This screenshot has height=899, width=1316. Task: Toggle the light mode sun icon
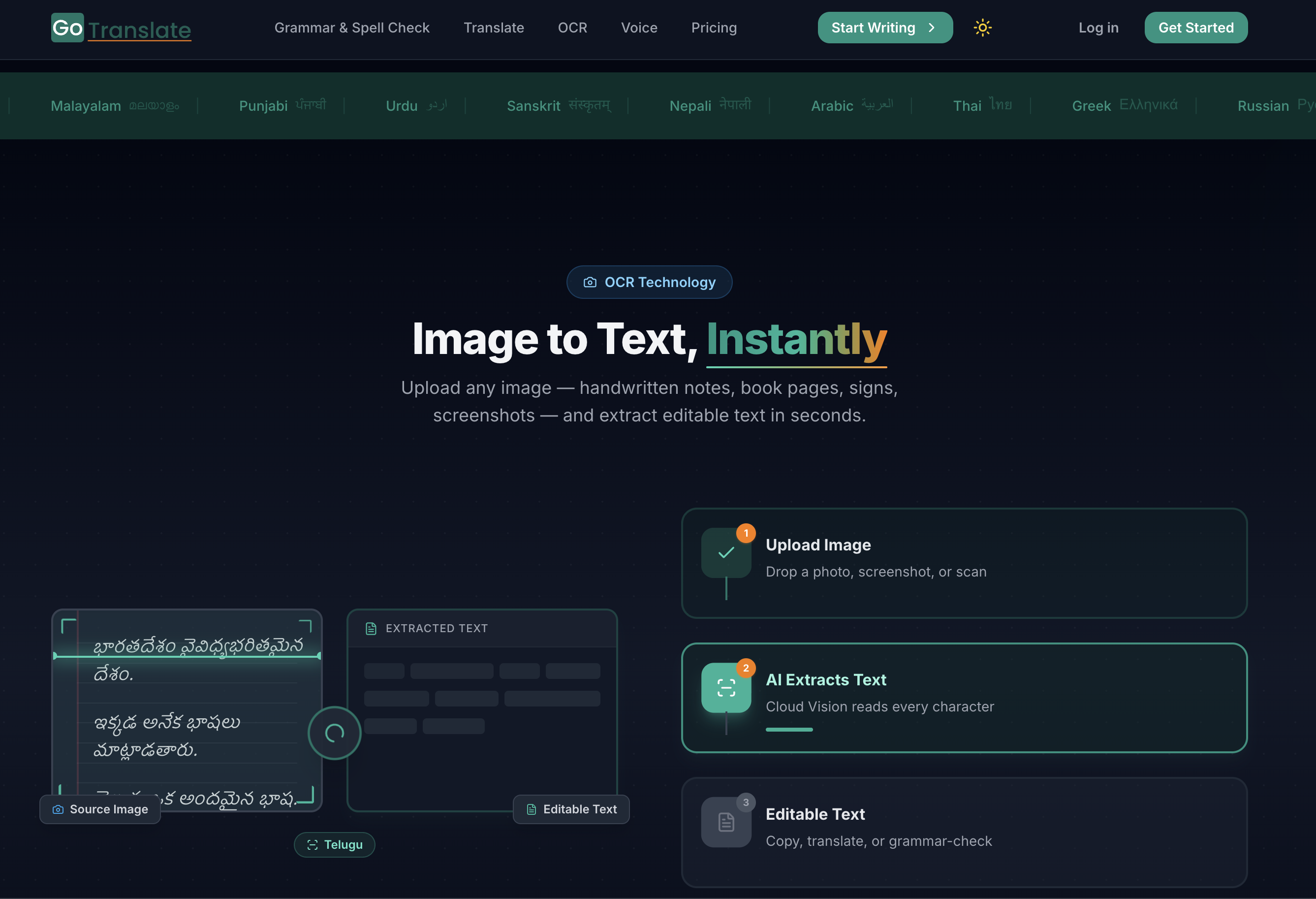(x=982, y=27)
